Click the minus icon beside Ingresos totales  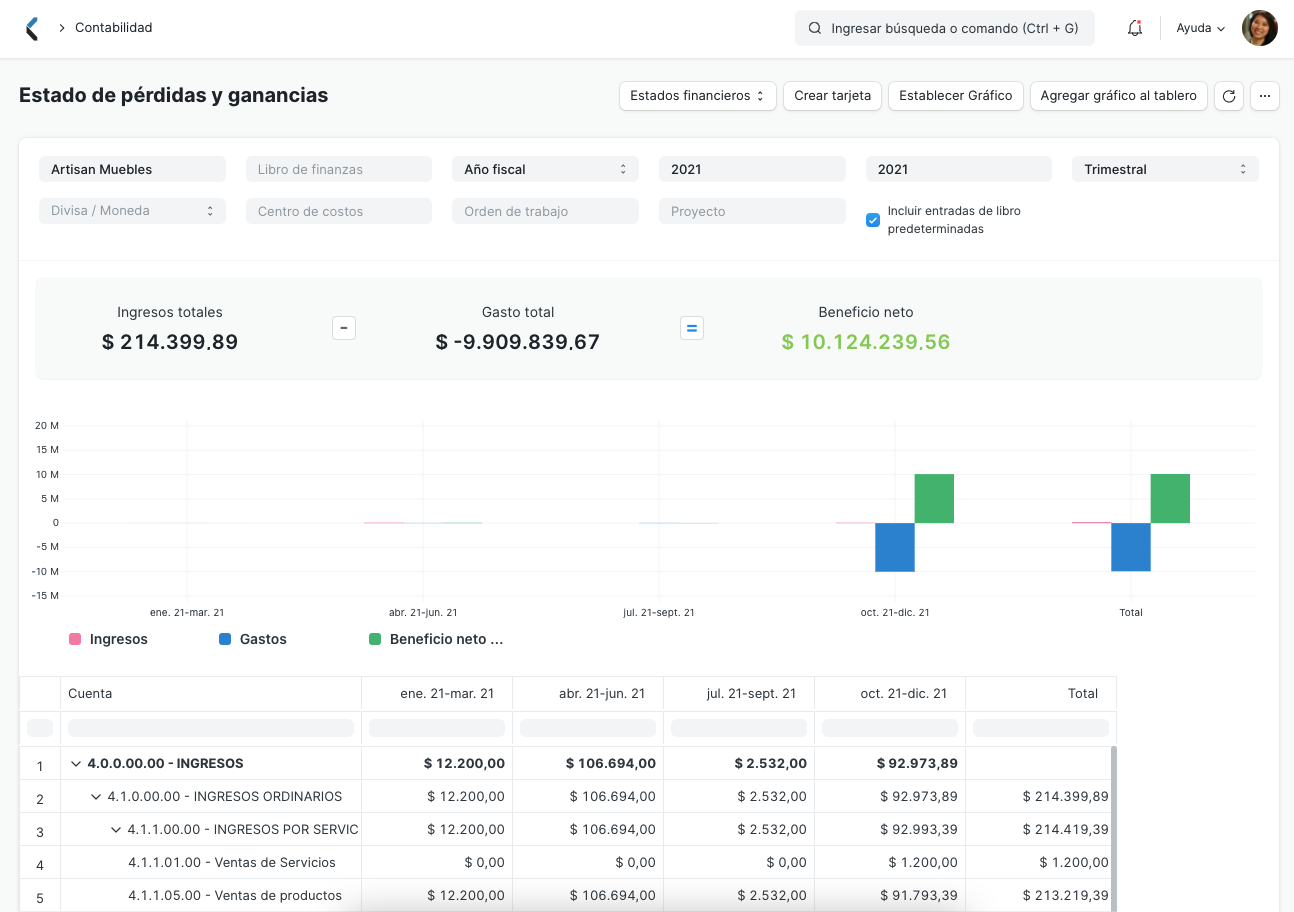pyautogui.click(x=344, y=328)
